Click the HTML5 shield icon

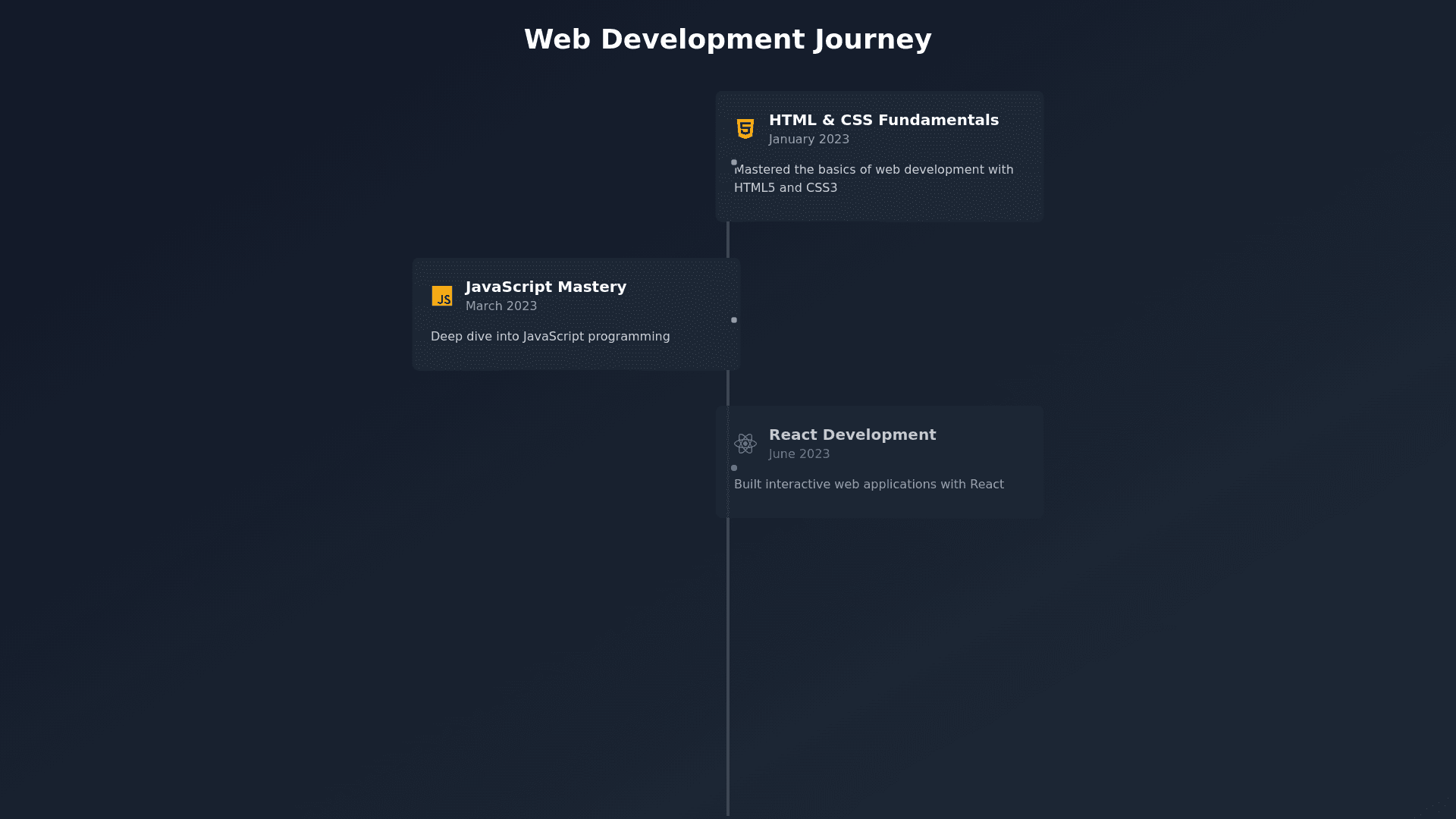745,129
